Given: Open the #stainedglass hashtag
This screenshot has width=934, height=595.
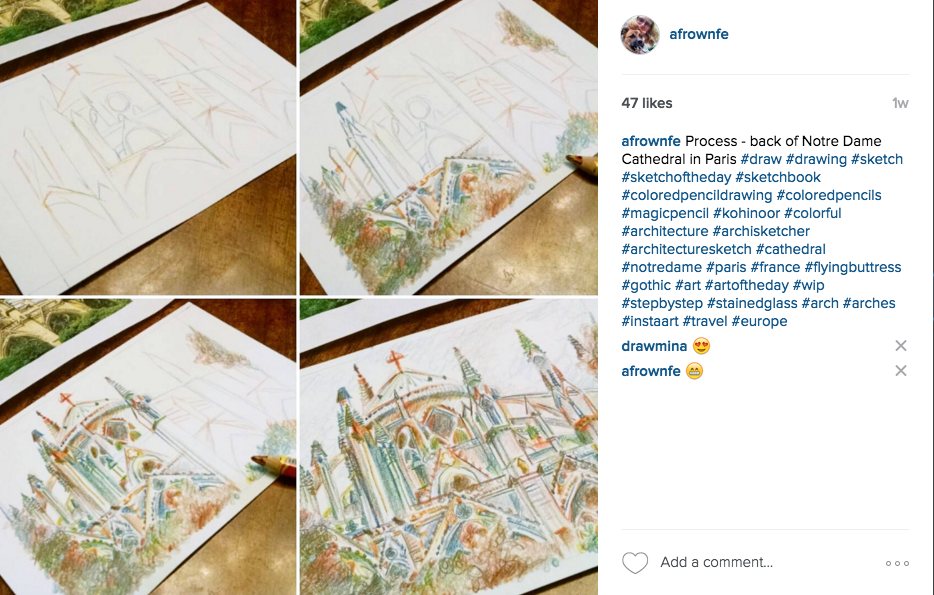Looking at the screenshot, I should coord(752,303).
